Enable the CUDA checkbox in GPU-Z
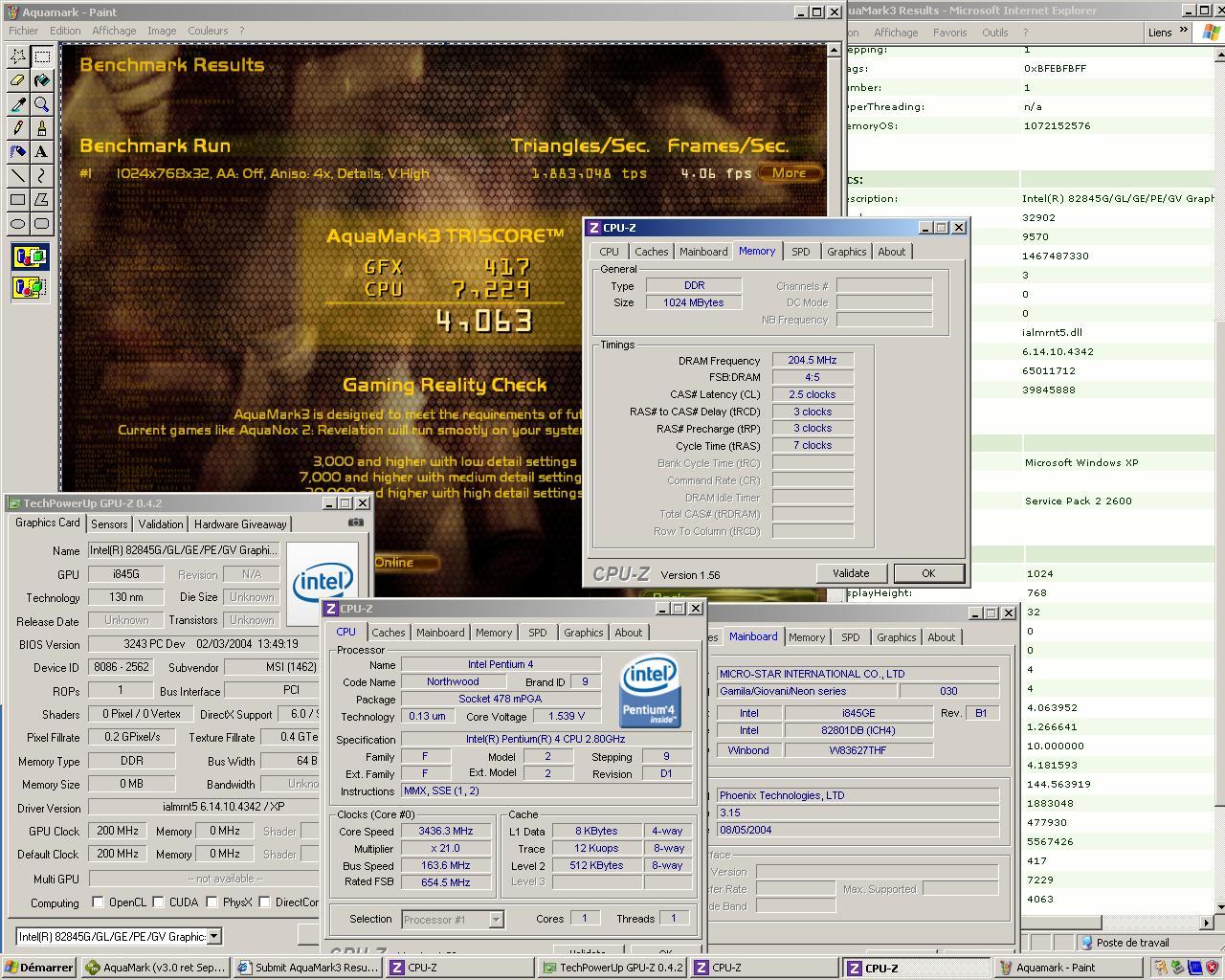The height and width of the screenshot is (980, 1225). pos(156,902)
